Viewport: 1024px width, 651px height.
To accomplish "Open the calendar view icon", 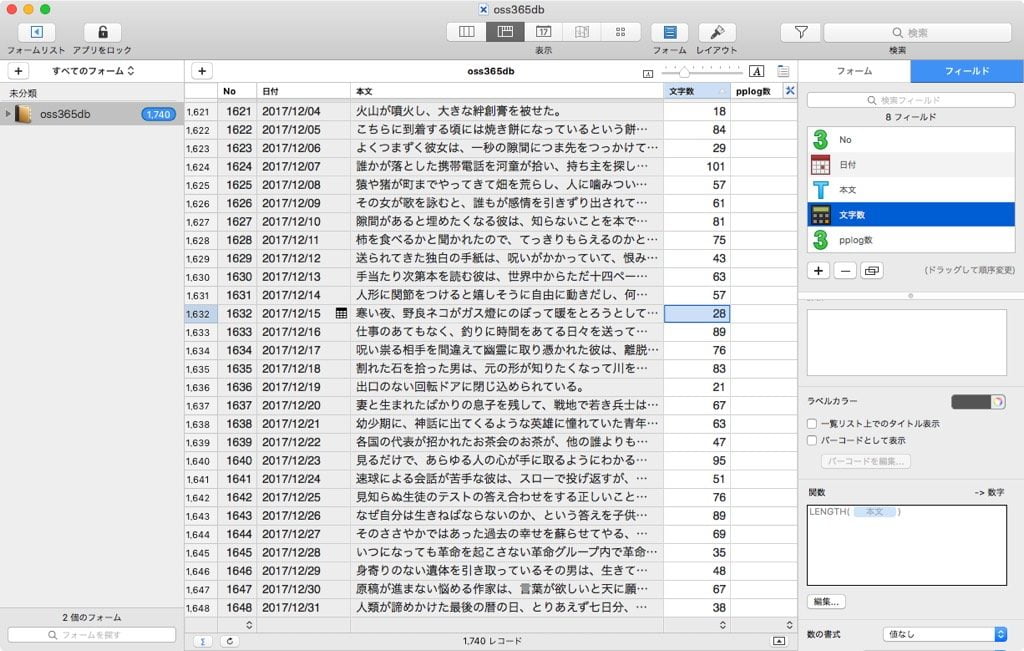I will click(x=543, y=32).
